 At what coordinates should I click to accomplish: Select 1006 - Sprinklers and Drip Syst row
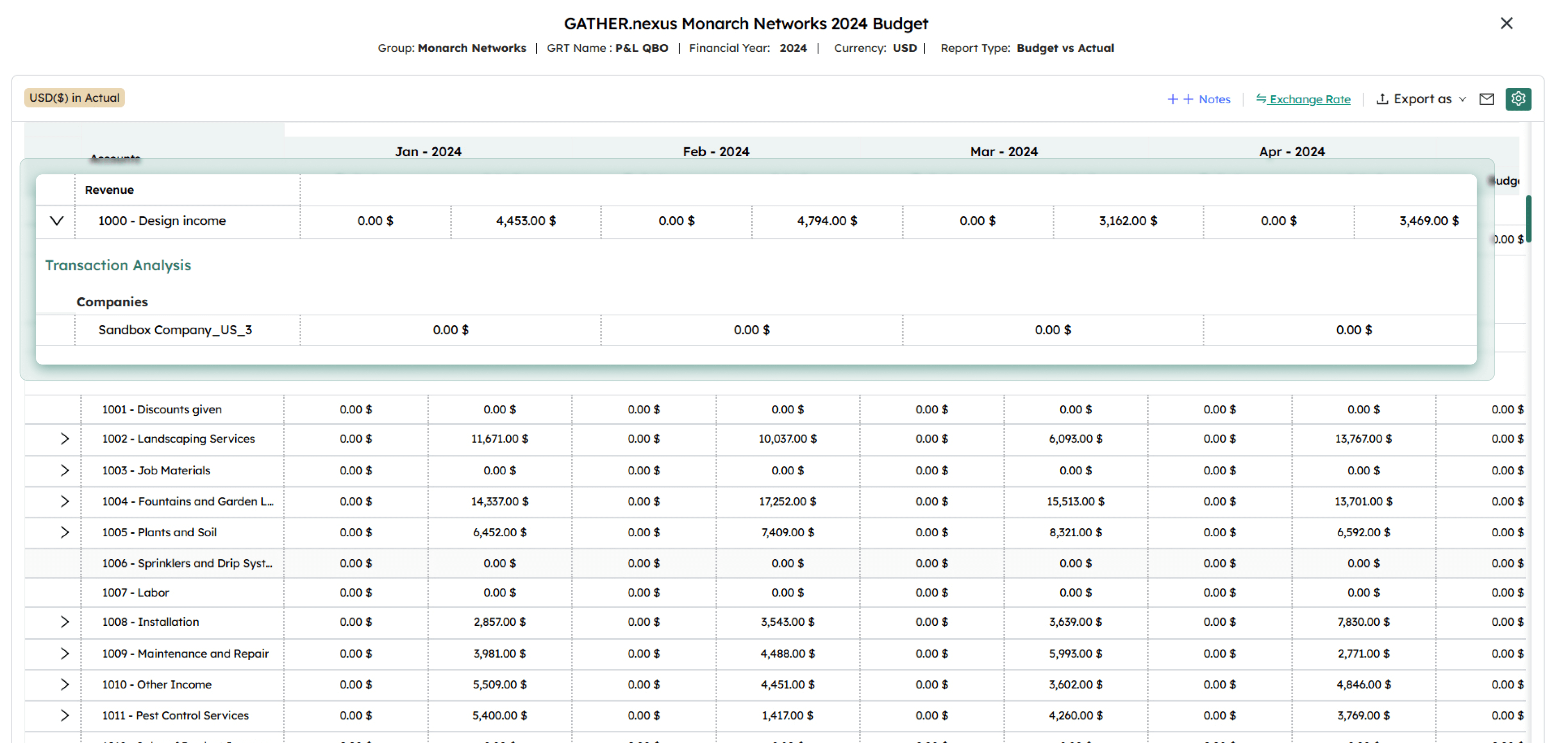775,563
